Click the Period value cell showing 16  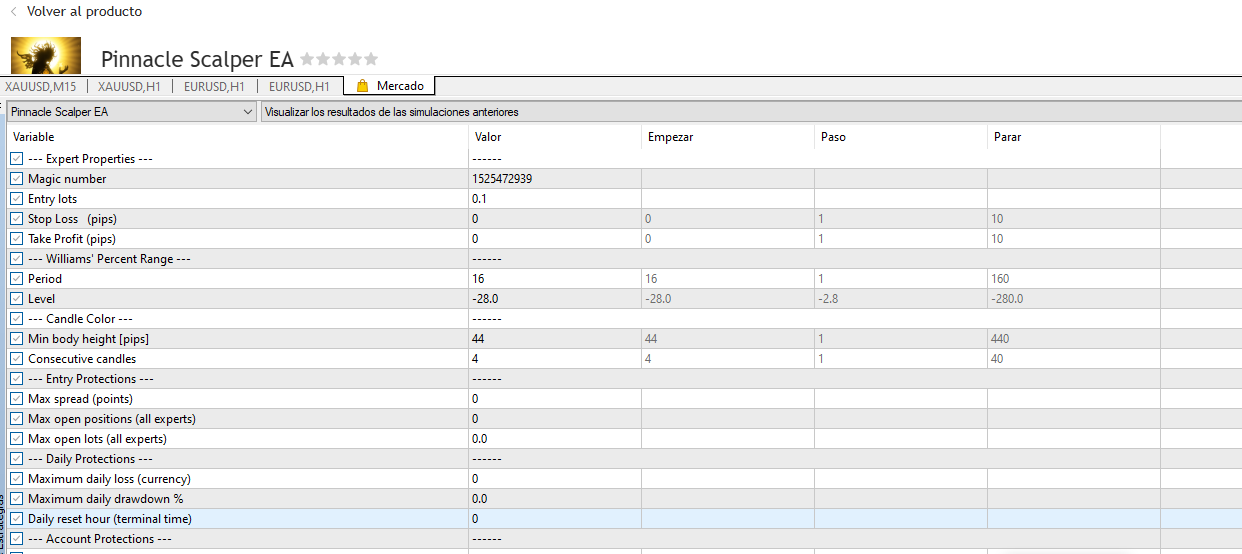pyautogui.click(x=553, y=279)
